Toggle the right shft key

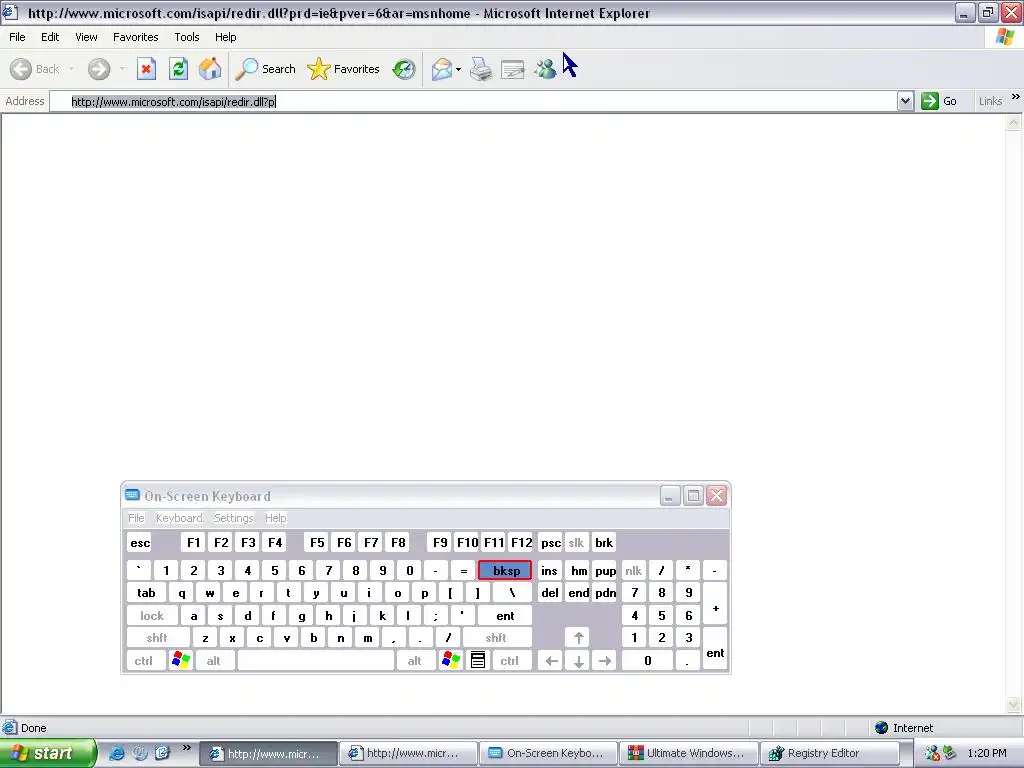click(x=496, y=638)
